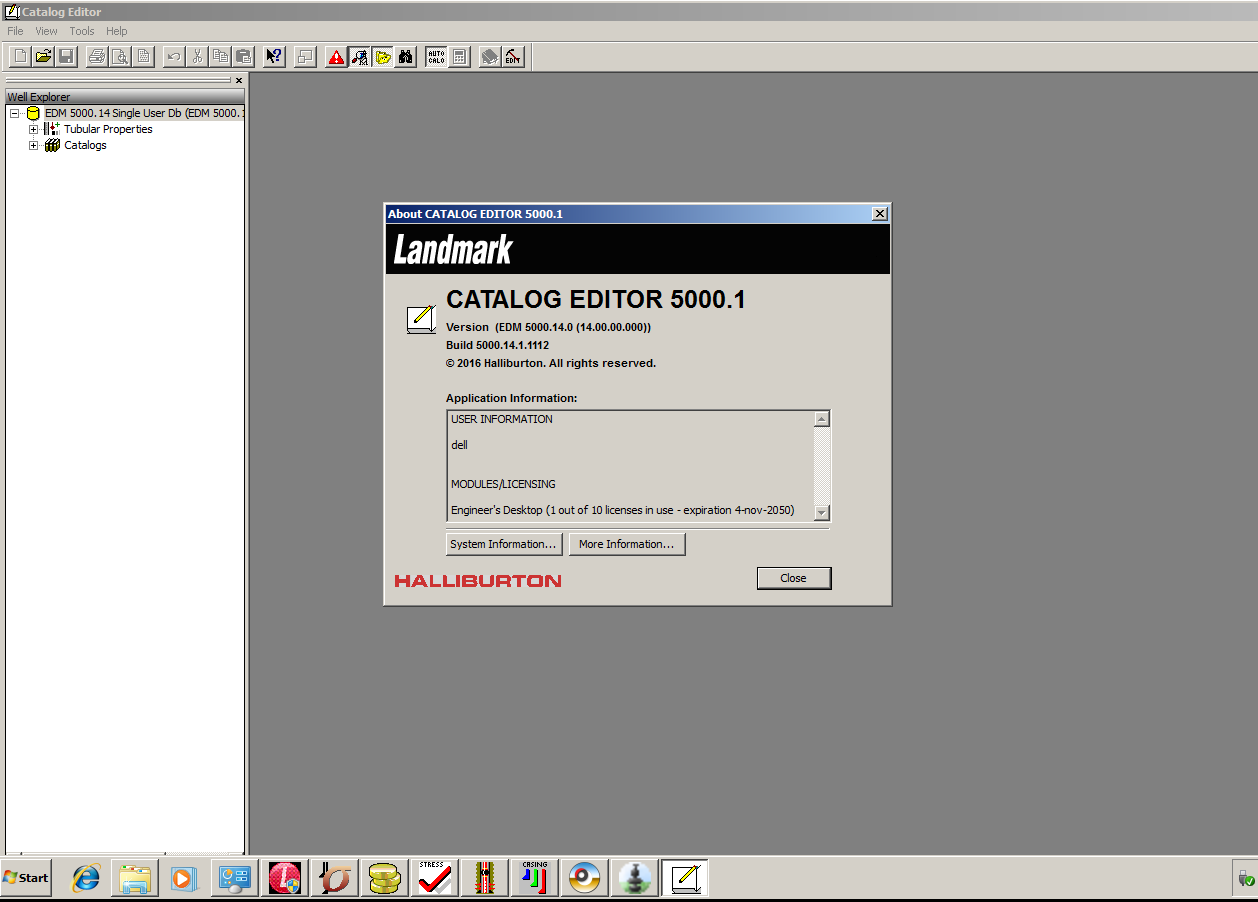Image resolution: width=1258 pixels, height=902 pixels.
Task: Open the red L shield taskbar app
Action: 284,878
